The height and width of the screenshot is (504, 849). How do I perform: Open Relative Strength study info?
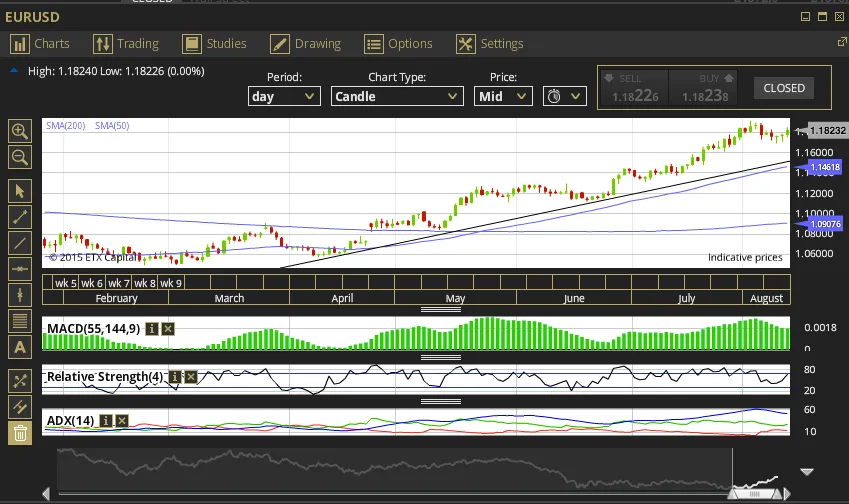coord(175,376)
